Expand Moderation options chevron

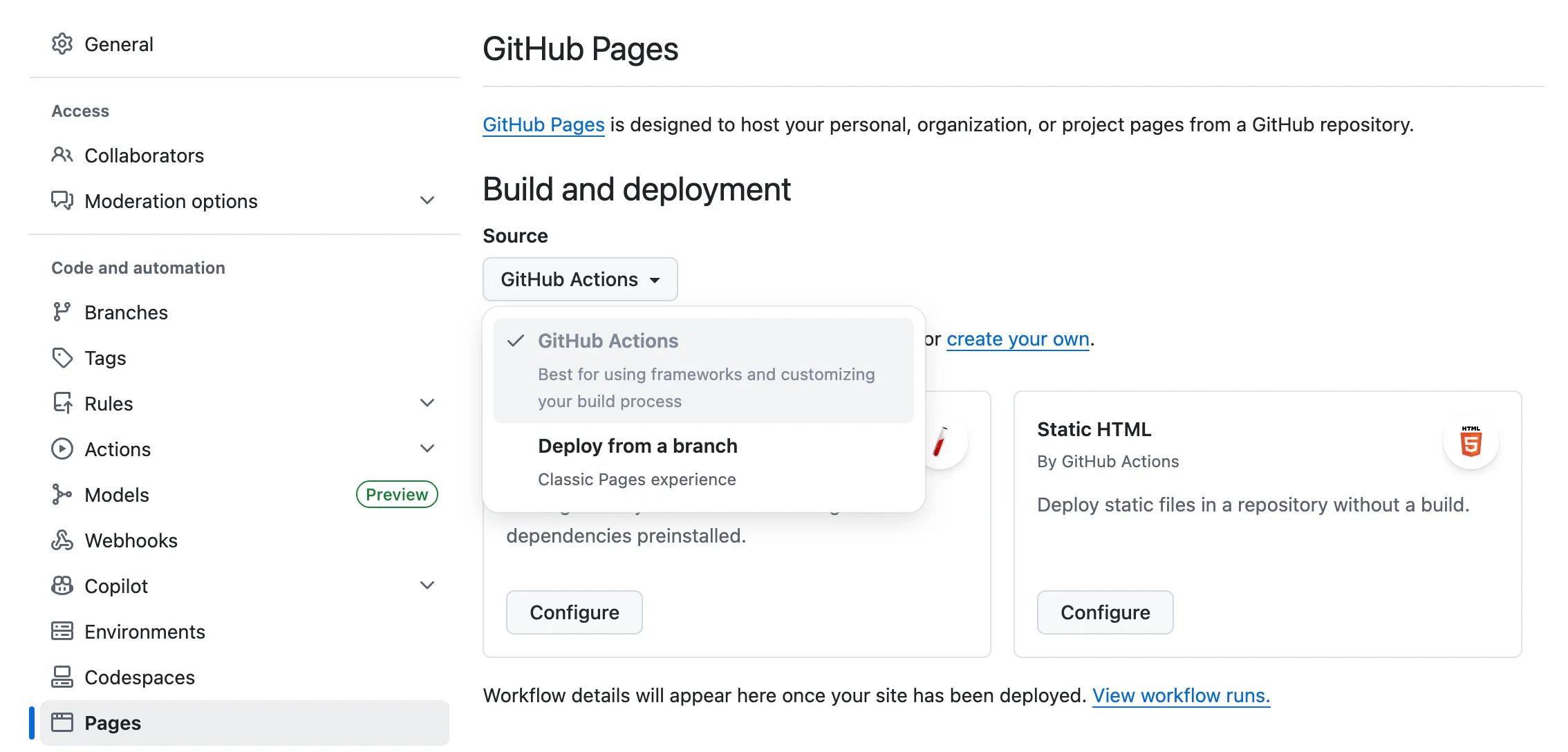pos(427,201)
